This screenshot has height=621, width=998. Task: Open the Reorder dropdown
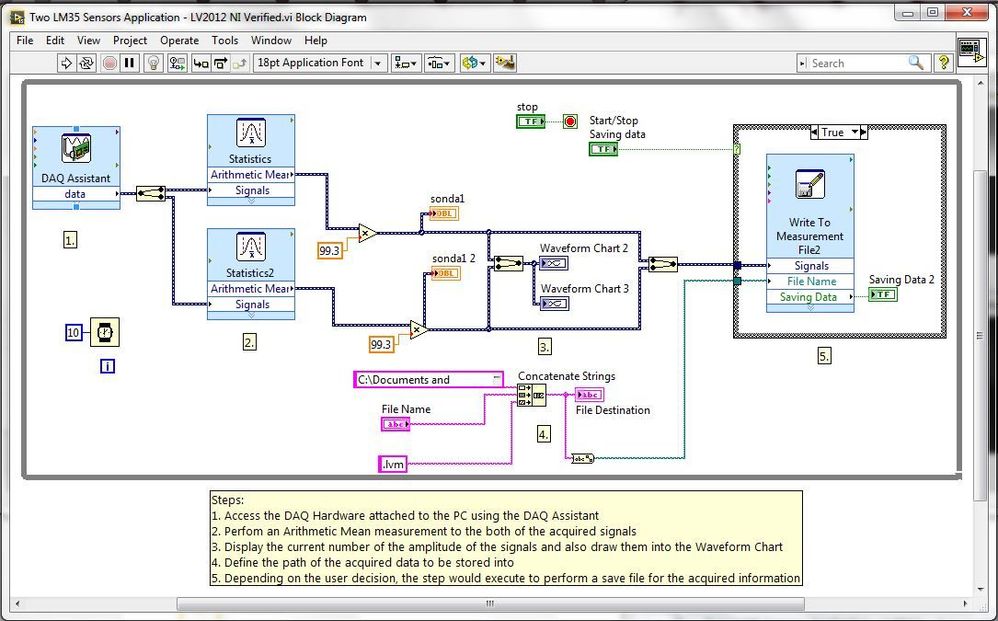coord(474,63)
